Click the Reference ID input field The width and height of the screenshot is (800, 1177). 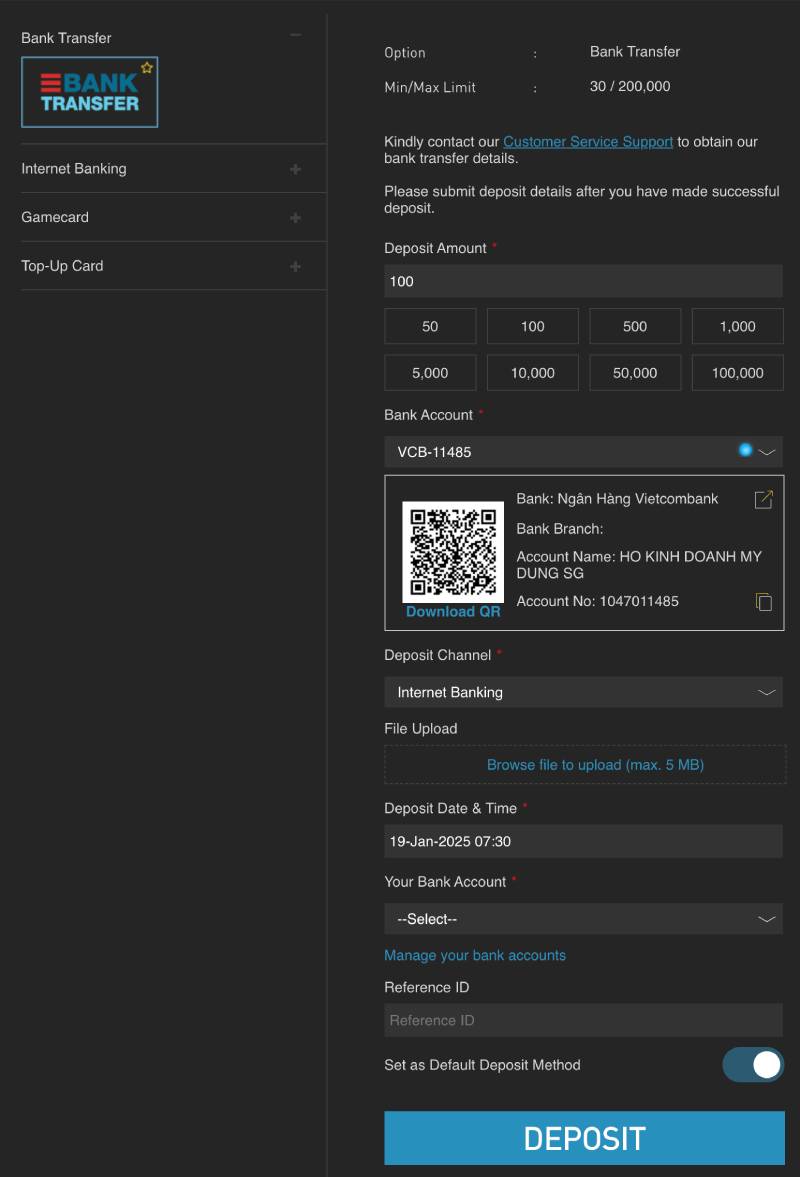point(583,1020)
